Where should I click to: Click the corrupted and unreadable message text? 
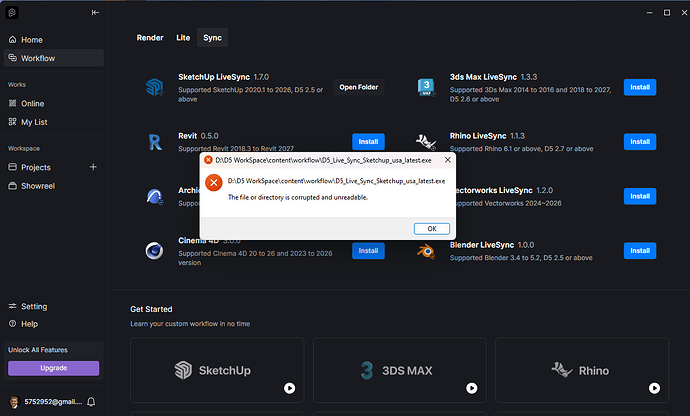(x=297, y=198)
